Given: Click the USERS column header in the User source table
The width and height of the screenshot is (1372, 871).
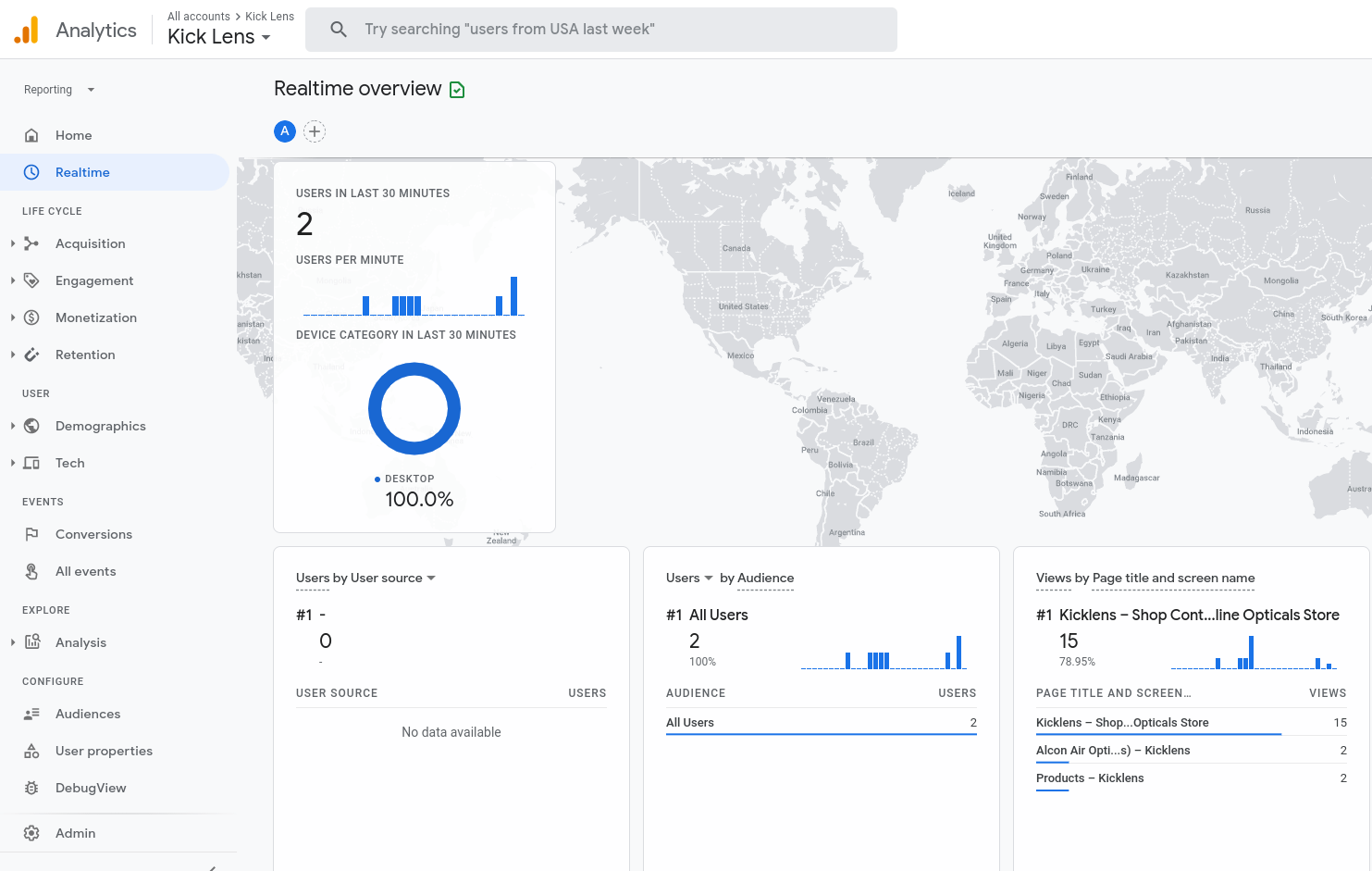Looking at the screenshot, I should click(x=587, y=693).
